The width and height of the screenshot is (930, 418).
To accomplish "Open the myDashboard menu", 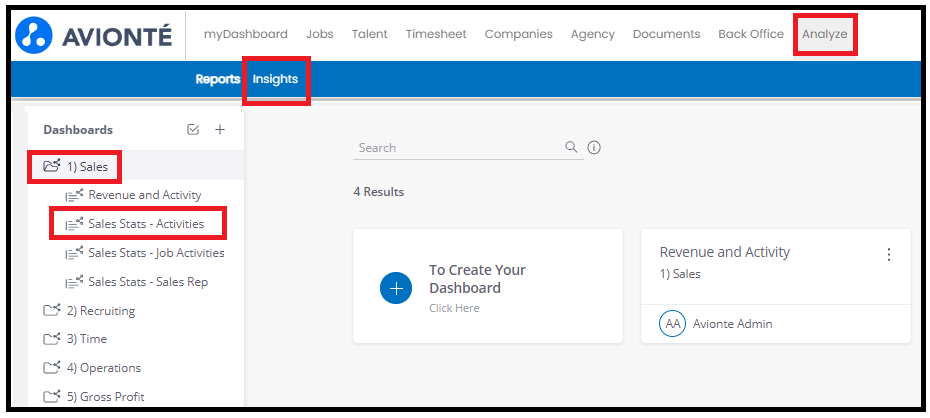I will click(246, 34).
